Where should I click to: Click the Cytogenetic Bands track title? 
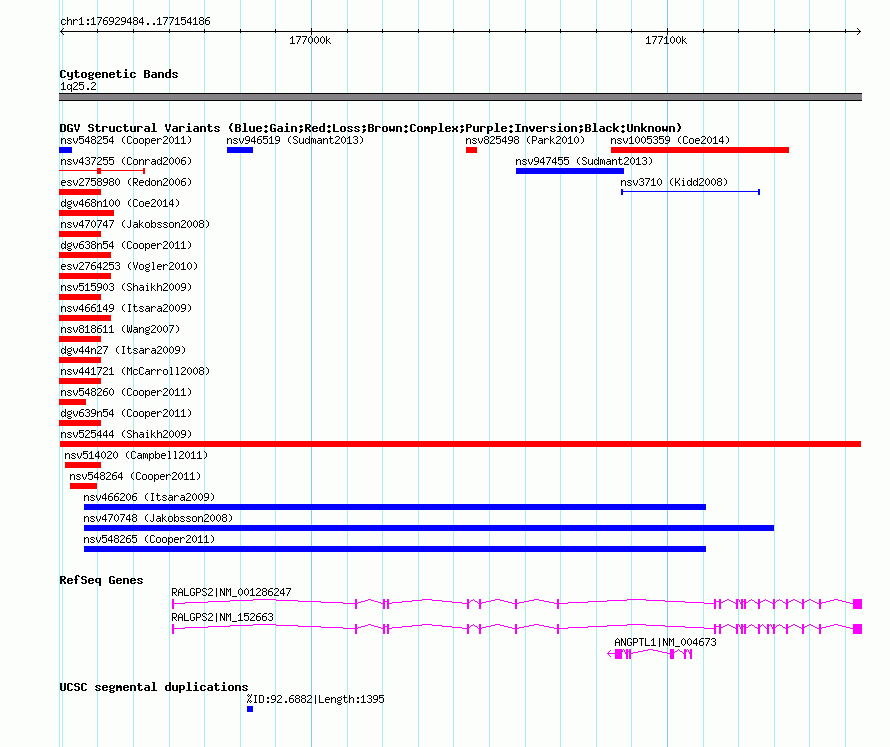(119, 74)
